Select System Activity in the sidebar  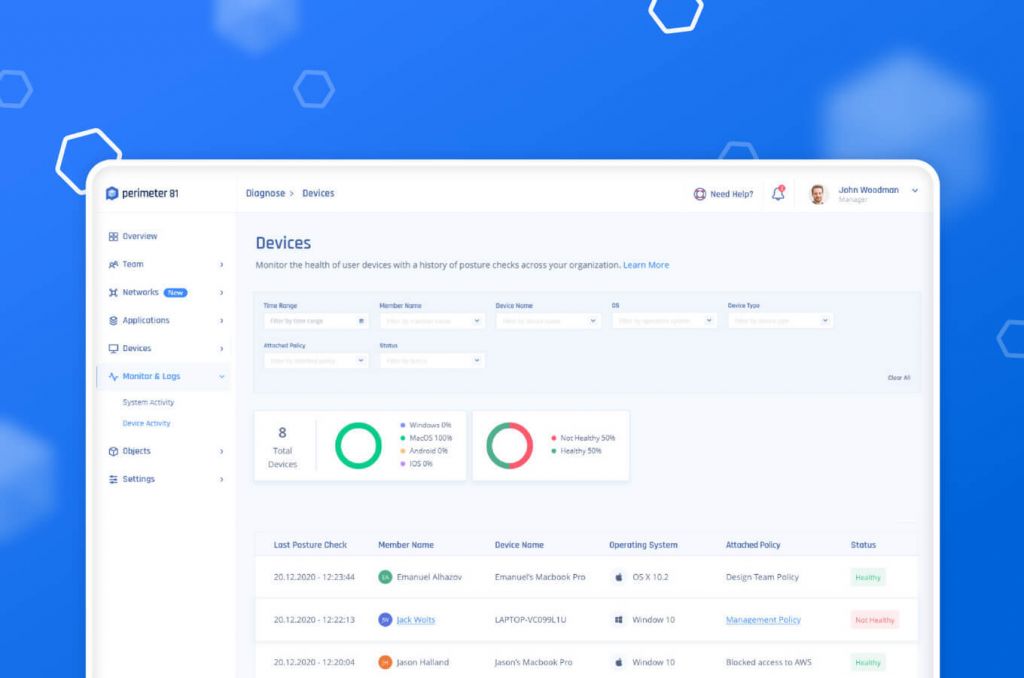[148, 402]
